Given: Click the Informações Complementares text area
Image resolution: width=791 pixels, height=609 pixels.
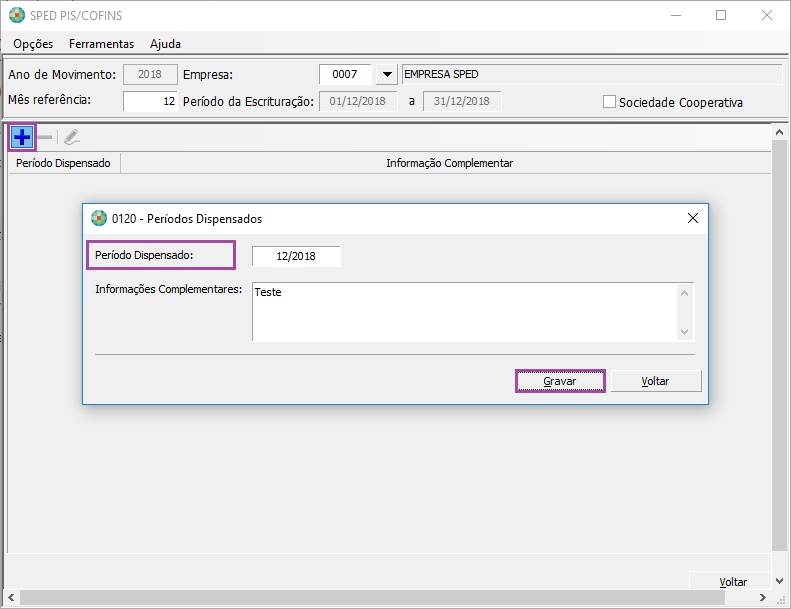Looking at the screenshot, I should point(465,311).
